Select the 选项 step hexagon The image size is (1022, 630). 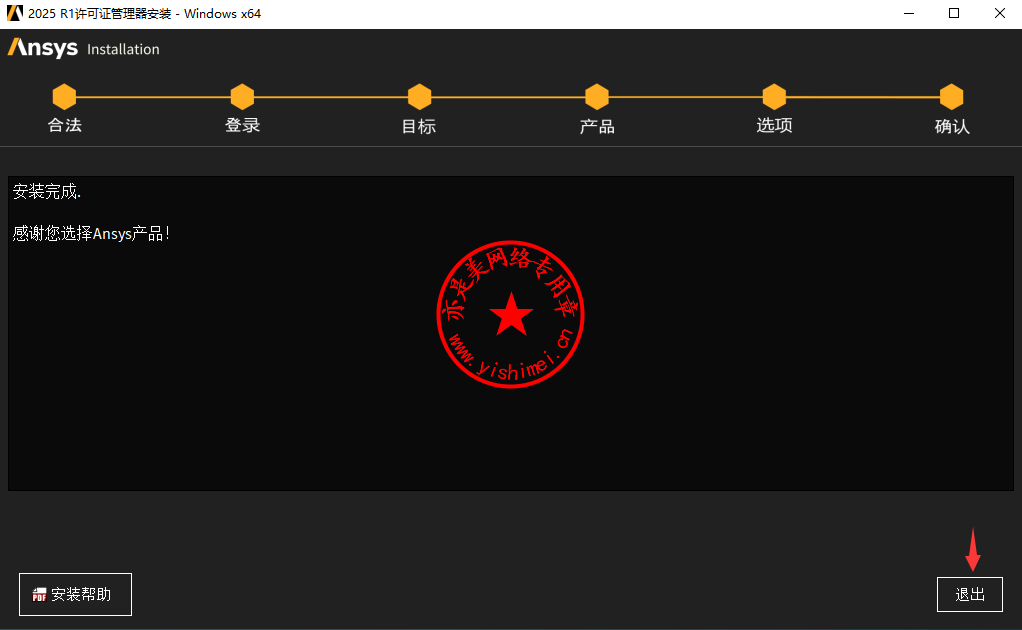tap(774, 97)
